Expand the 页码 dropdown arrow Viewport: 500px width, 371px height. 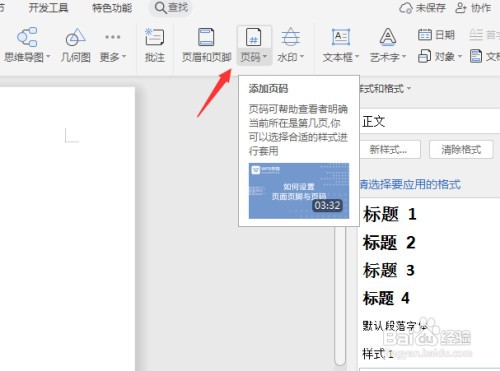265,57
